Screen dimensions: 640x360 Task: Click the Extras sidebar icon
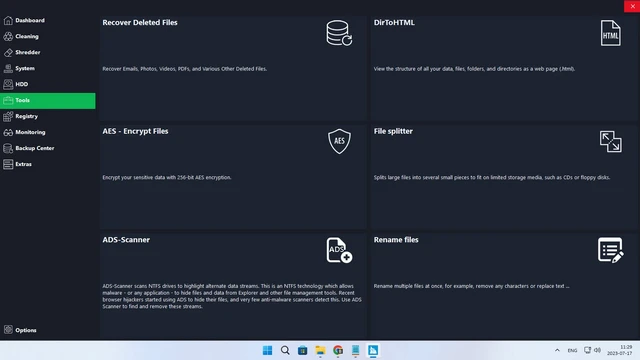[x=8, y=164]
